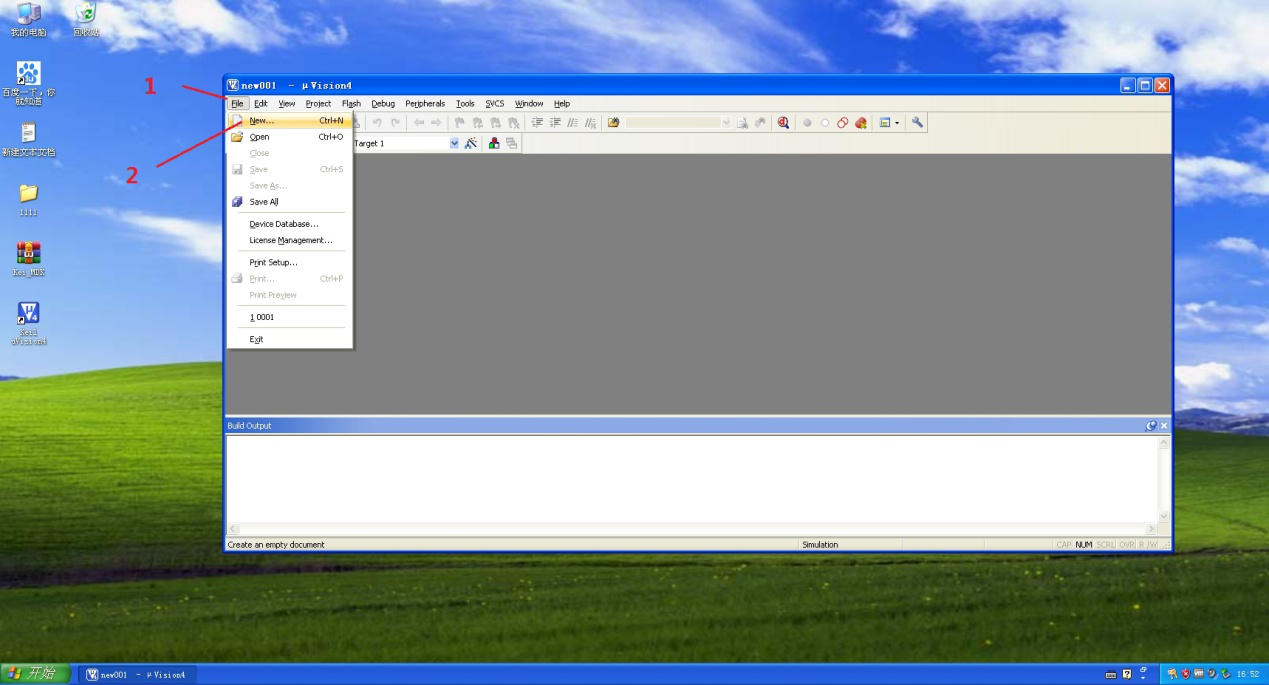Click the multi-project workspace icon after Manage Components

pos(511,144)
